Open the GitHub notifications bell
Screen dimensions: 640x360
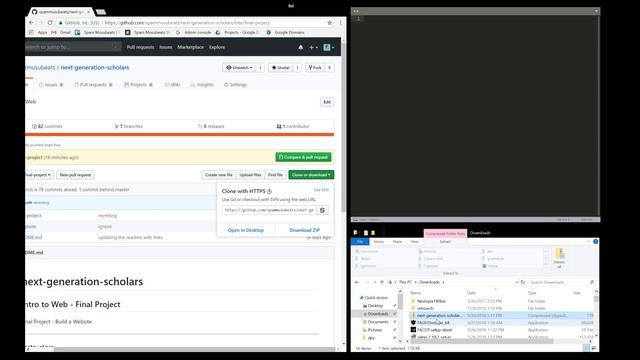tap(300, 47)
